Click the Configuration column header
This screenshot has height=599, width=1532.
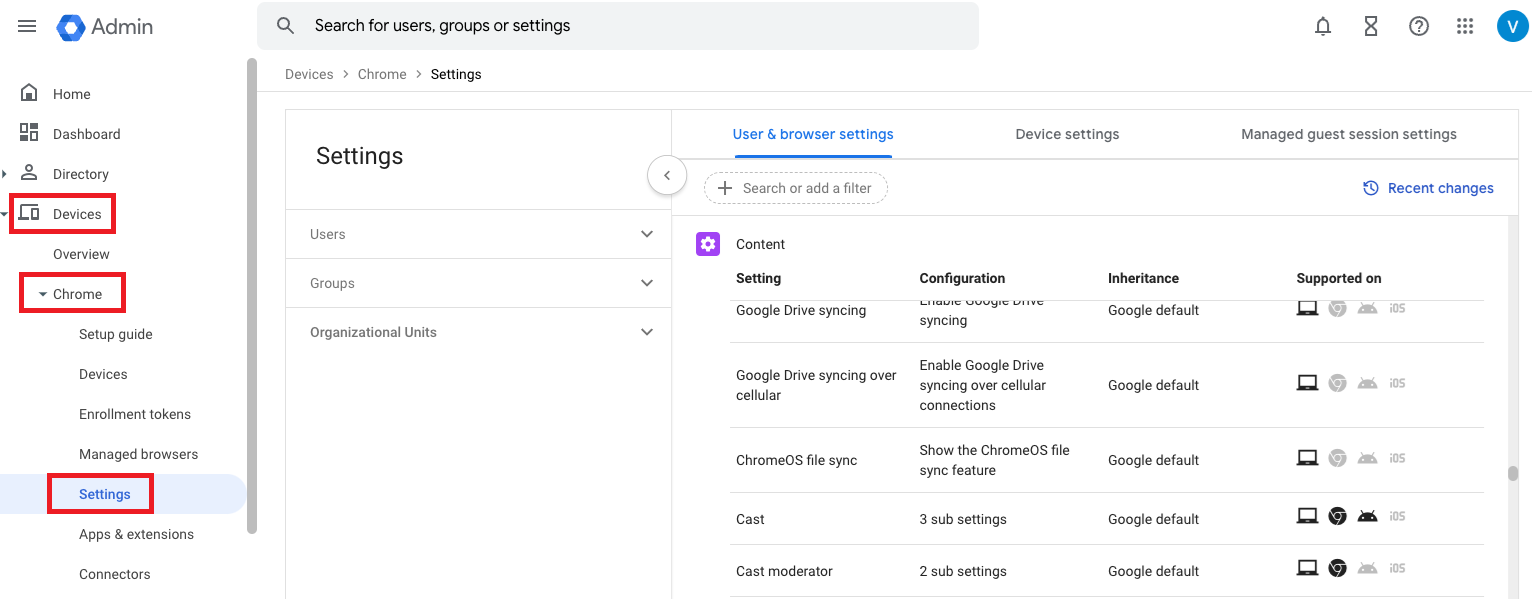point(962,278)
